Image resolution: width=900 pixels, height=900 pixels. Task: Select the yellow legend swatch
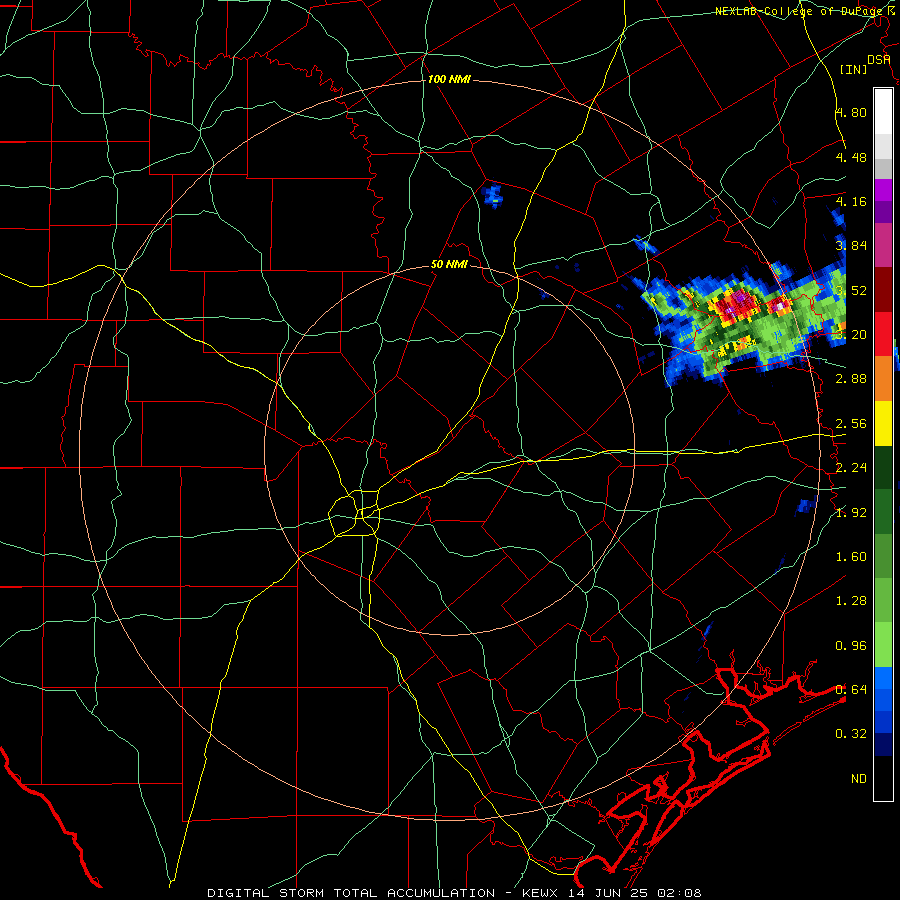click(x=883, y=423)
